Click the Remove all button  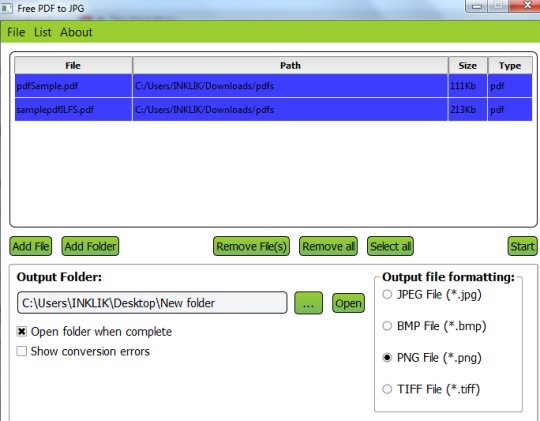tap(328, 246)
